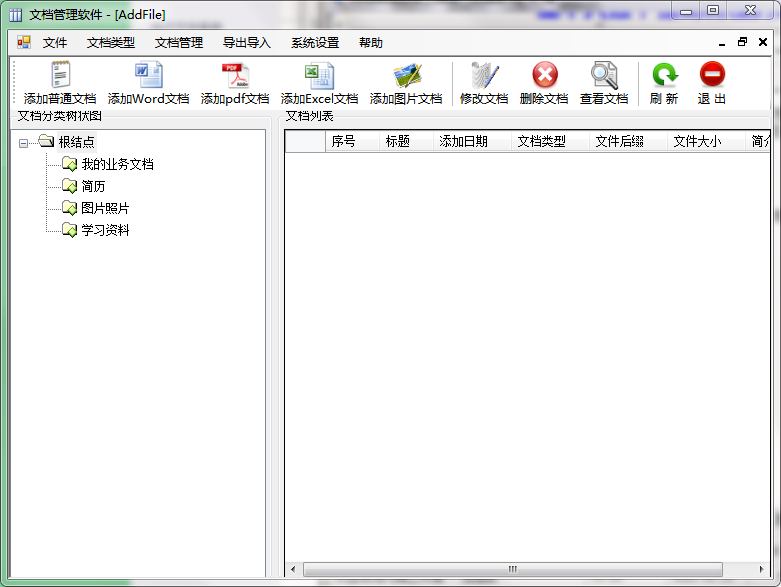Image resolution: width=781 pixels, height=587 pixels.
Task: Open 查看文档 with magnifier icon
Action: coord(604,76)
